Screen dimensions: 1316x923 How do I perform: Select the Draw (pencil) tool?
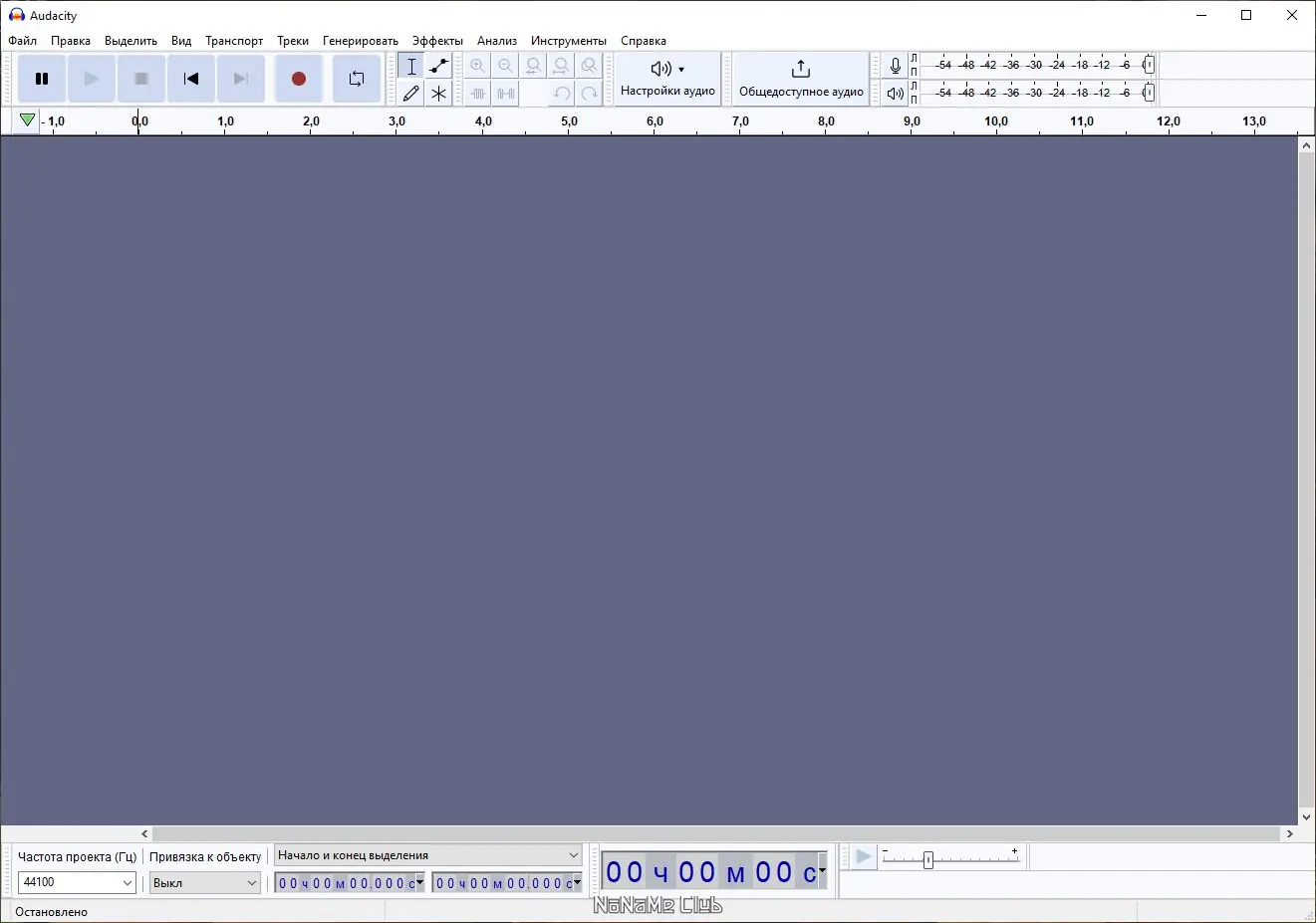[411, 94]
